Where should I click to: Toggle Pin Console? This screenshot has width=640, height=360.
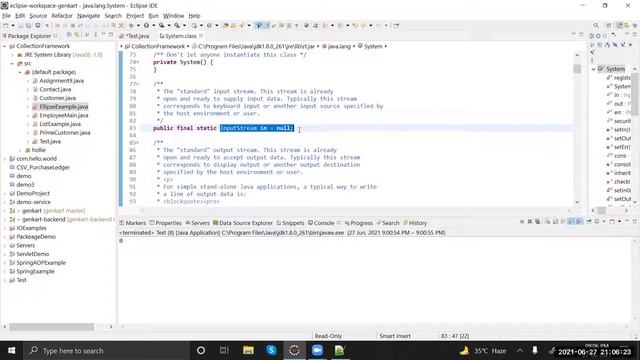click(x=589, y=222)
